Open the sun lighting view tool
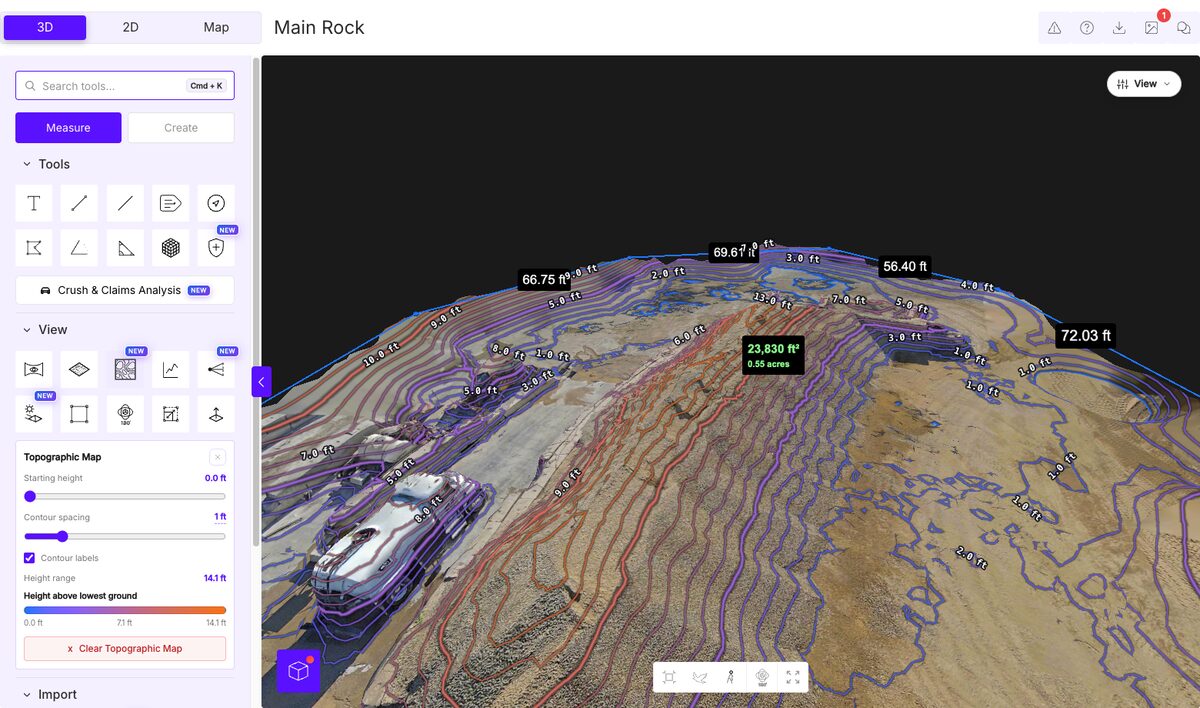The width and height of the screenshot is (1200, 708). coord(33,413)
